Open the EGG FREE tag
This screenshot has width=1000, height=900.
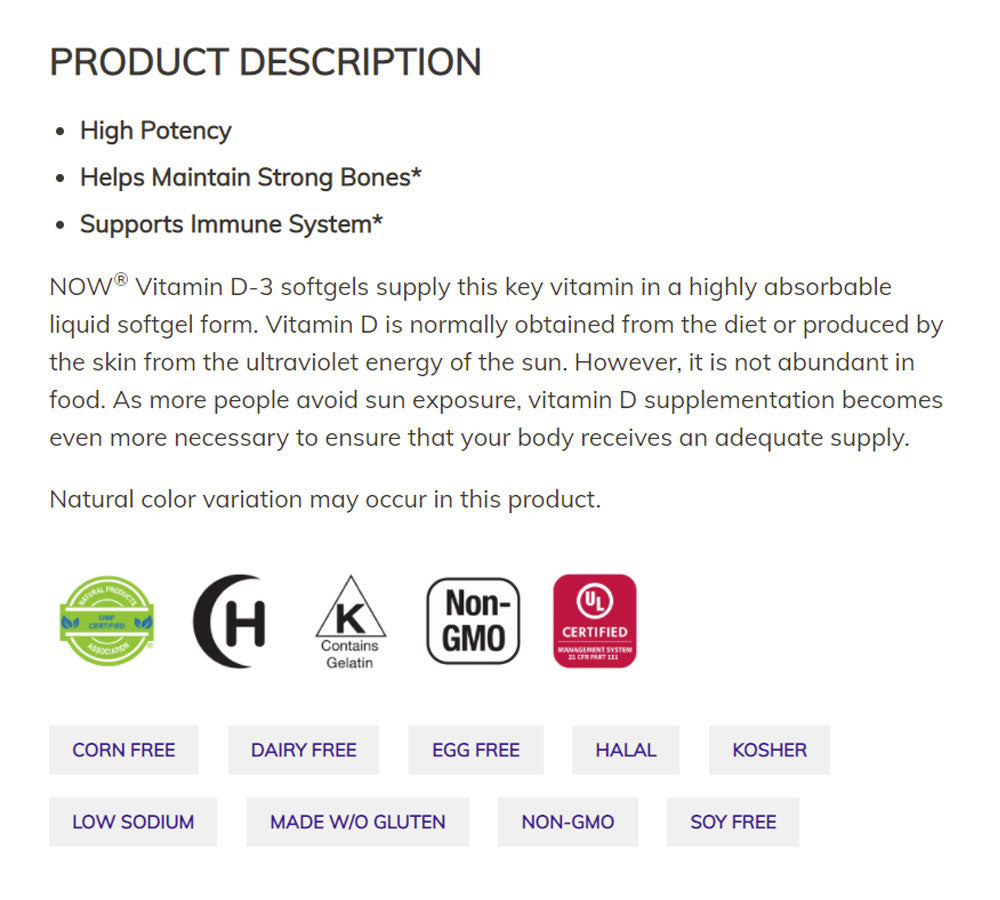(x=476, y=750)
